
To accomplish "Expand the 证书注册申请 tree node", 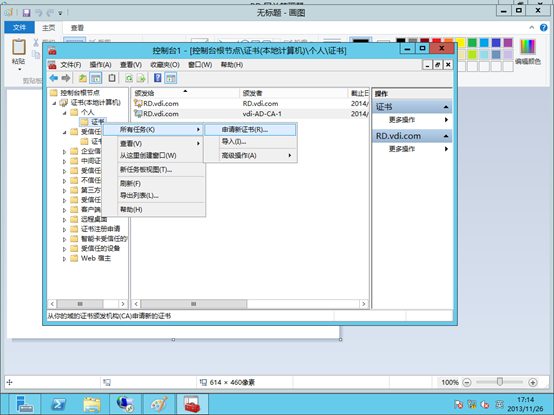I will [64, 230].
